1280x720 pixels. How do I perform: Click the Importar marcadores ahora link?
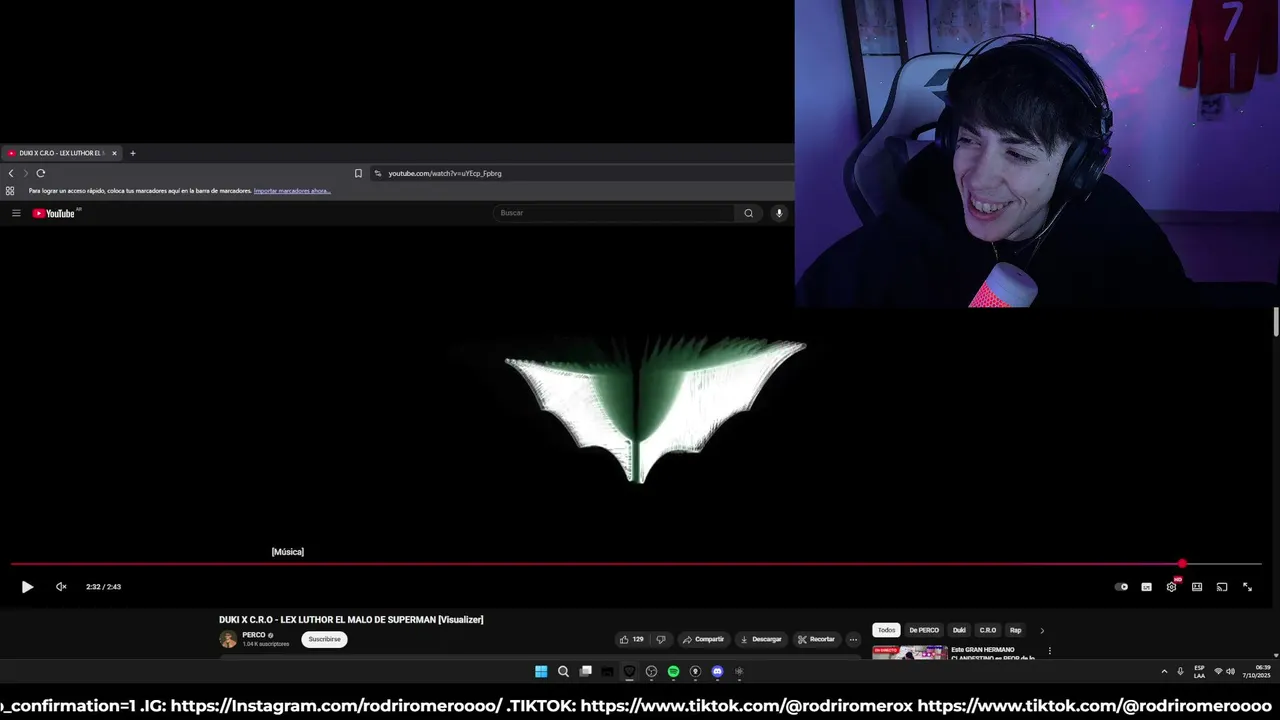pos(292,190)
